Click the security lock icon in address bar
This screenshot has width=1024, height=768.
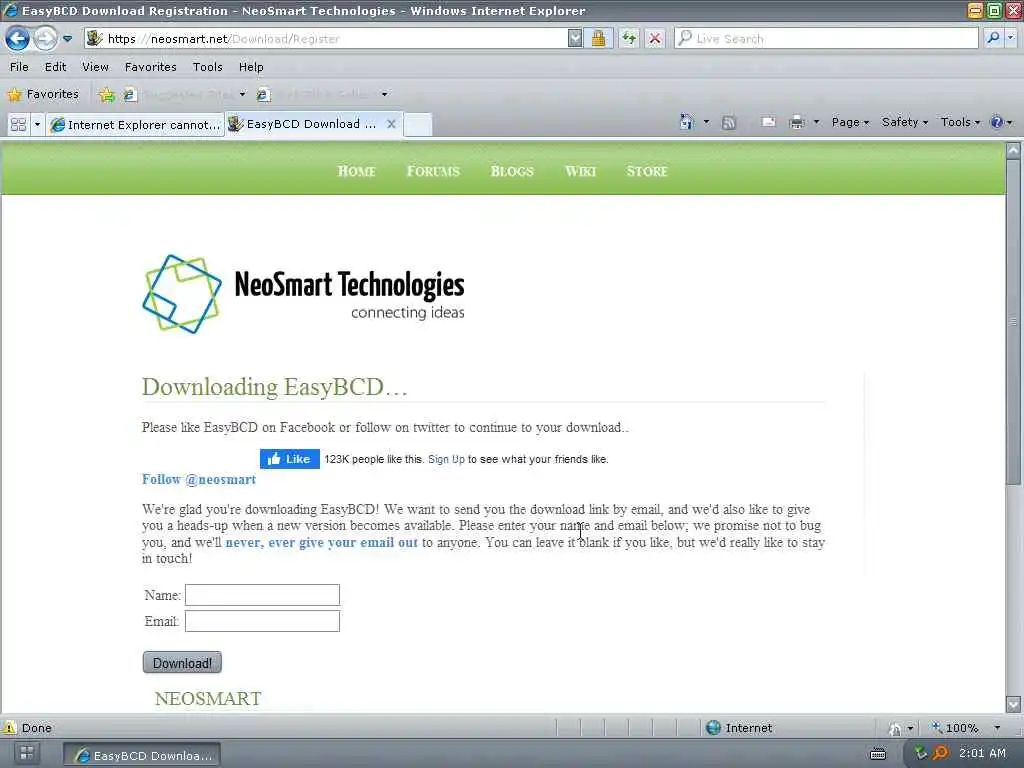tap(598, 39)
